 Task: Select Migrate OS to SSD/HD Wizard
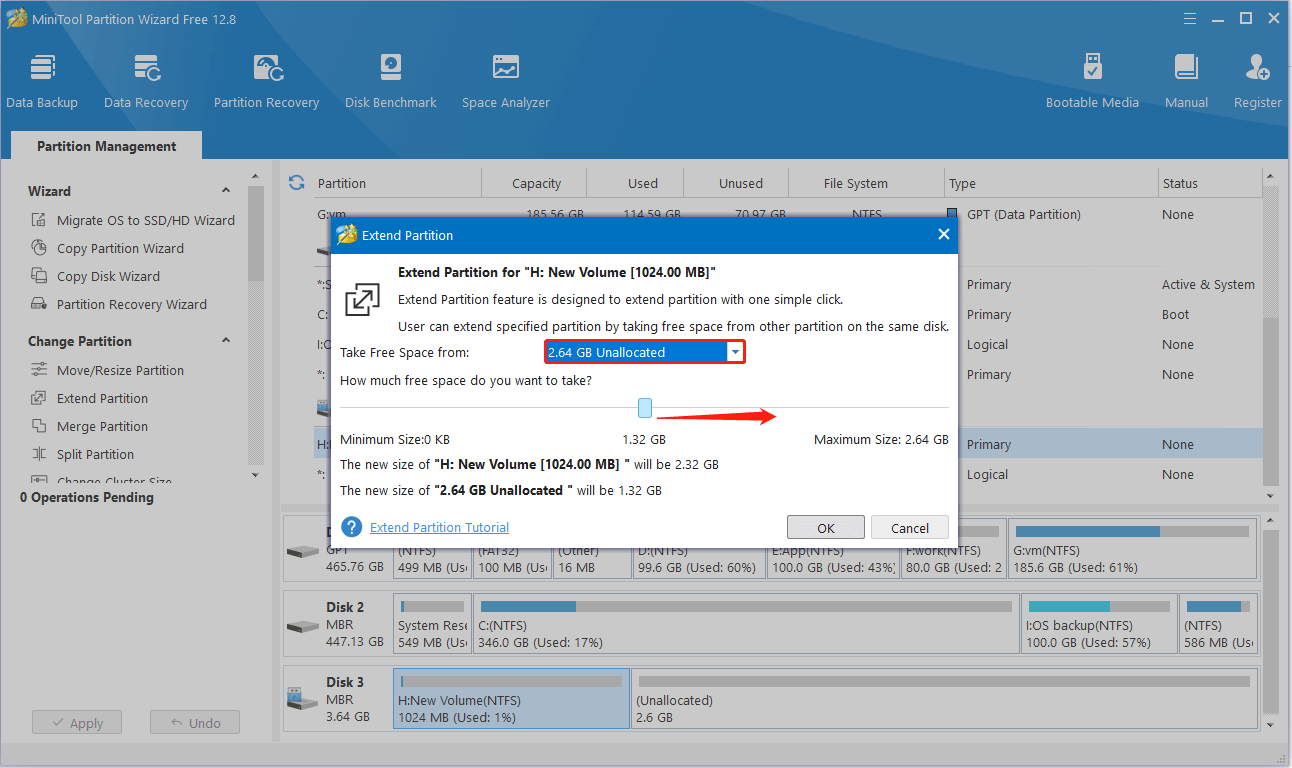[146, 220]
